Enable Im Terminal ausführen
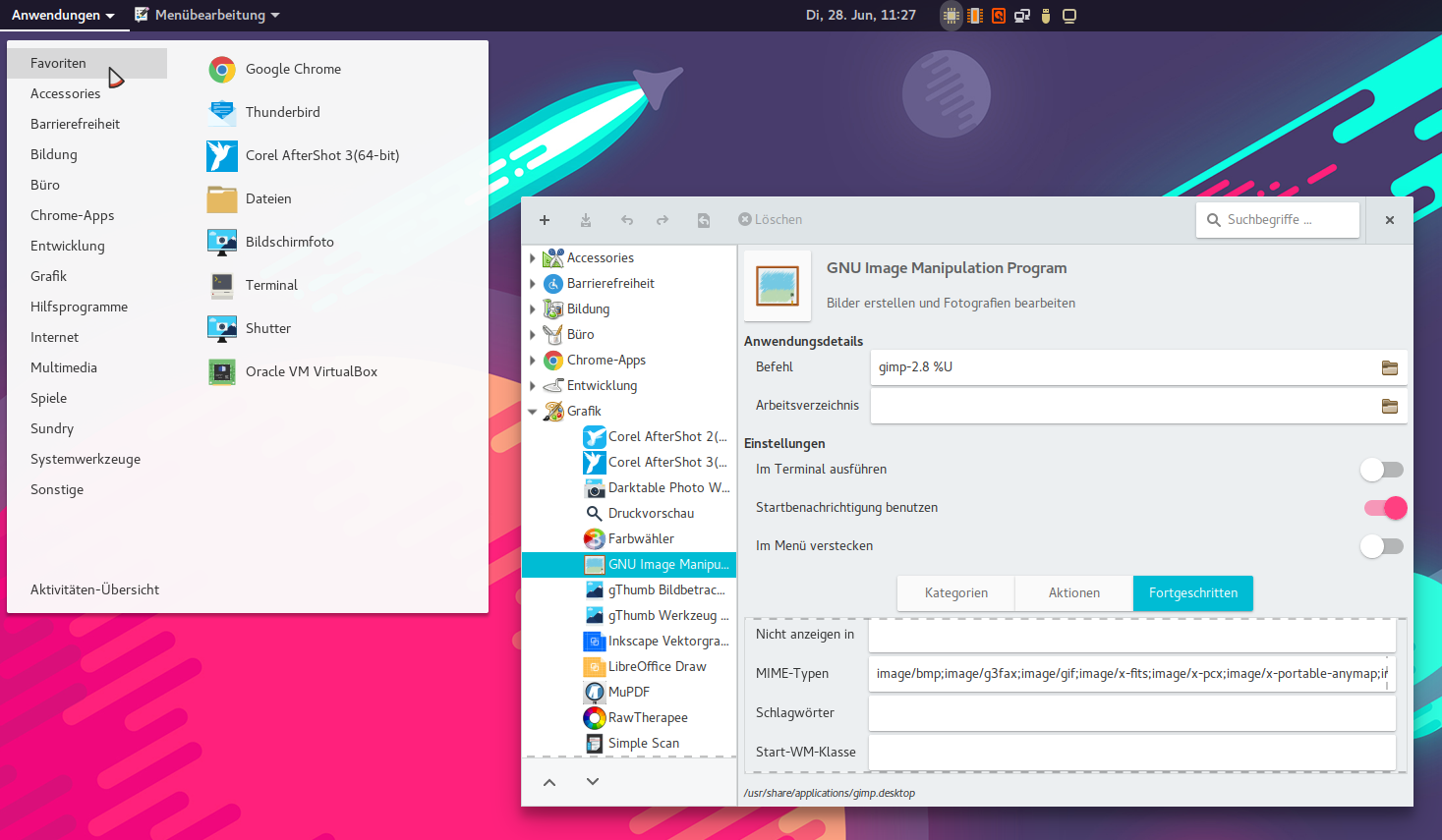The image size is (1442, 840). coord(1382,470)
